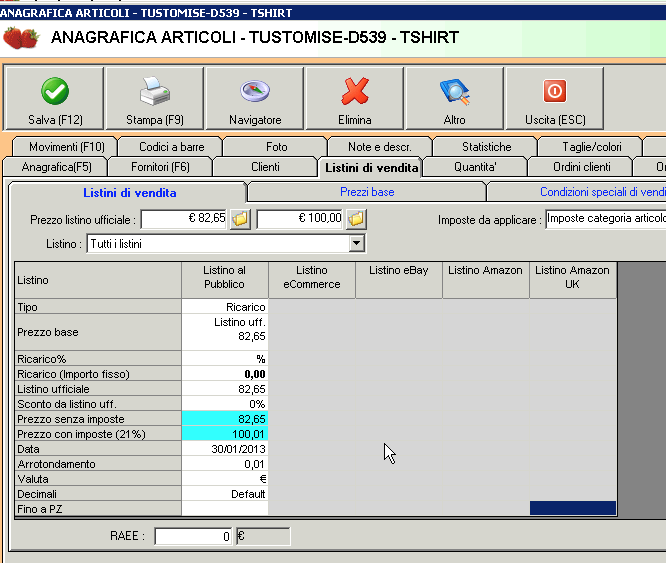The width and height of the screenshot is (666, 563).
Task: Click folder icon next to € 100,00 field
Action: click(x=356, y=218)
